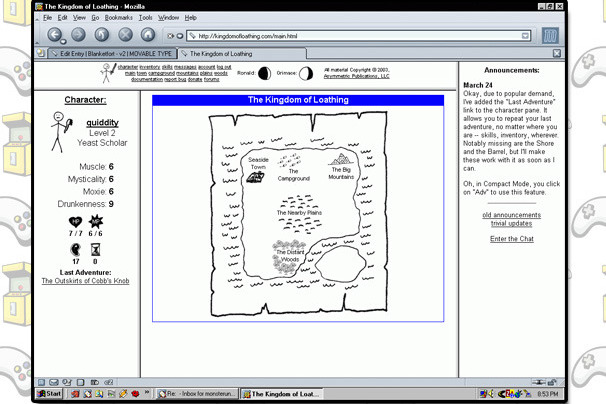Open the 'trivial updates' link
The height and width of the screenshot is (404, 606).
click(x=511, y=223)
